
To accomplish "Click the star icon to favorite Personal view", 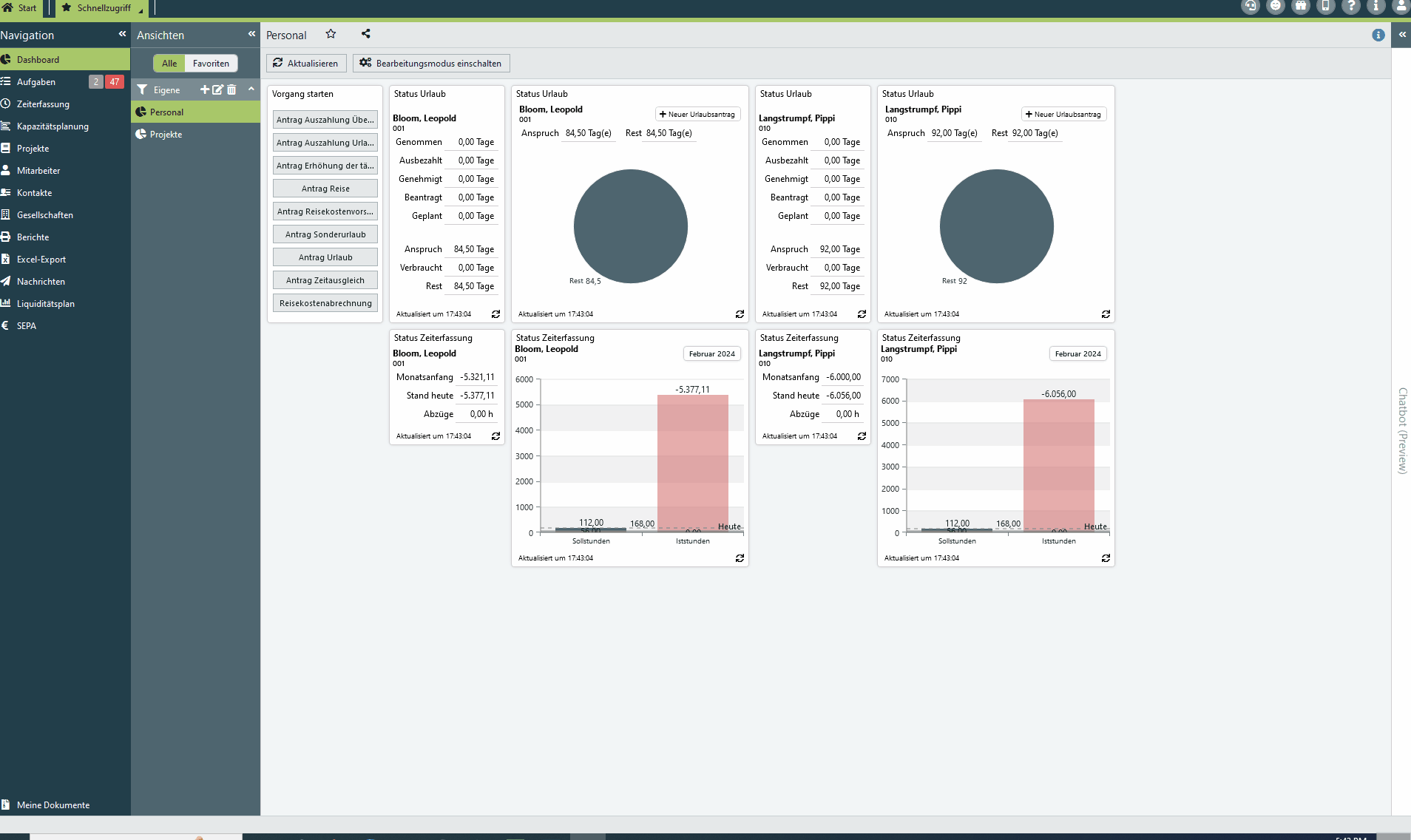I will point(331,34).
